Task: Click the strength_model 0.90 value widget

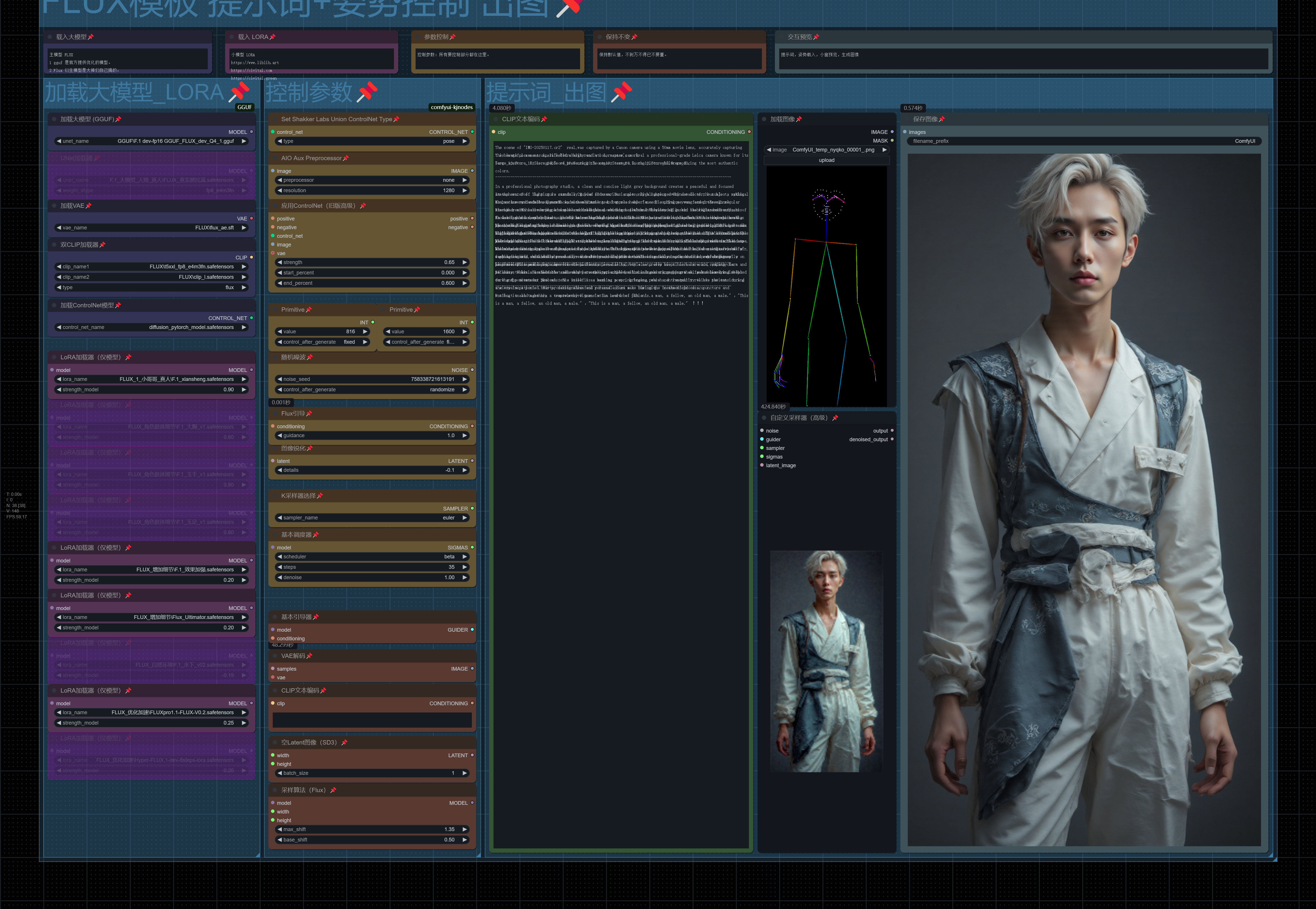Action: click(x=152, y=390)
